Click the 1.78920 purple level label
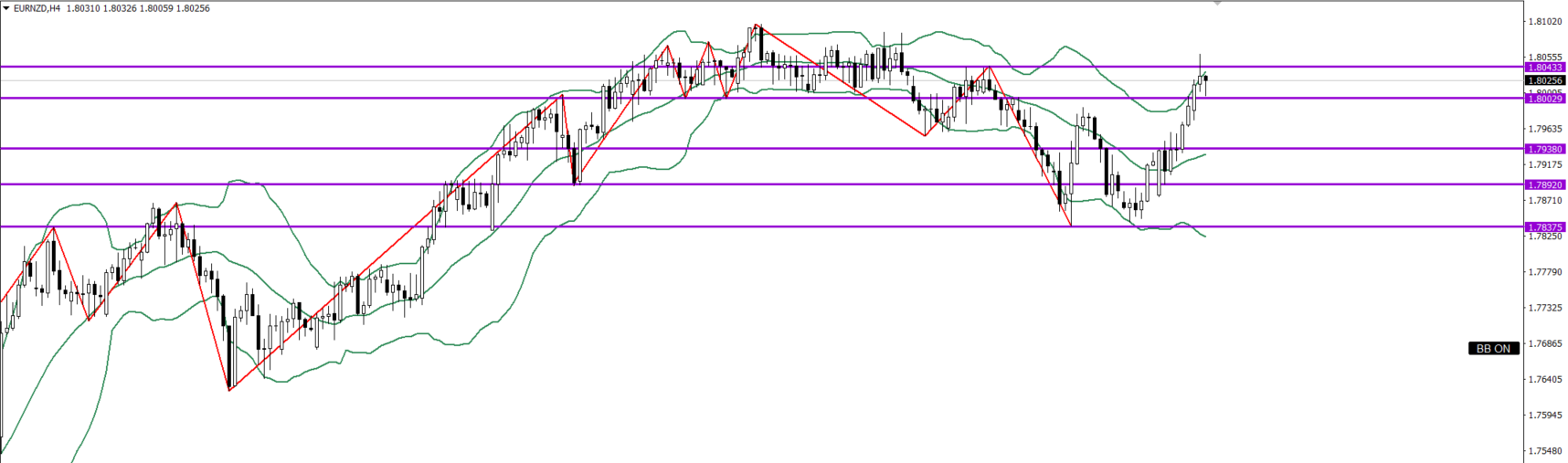The height and width of the screenshot is (463, 1568). click(1544, 184)
